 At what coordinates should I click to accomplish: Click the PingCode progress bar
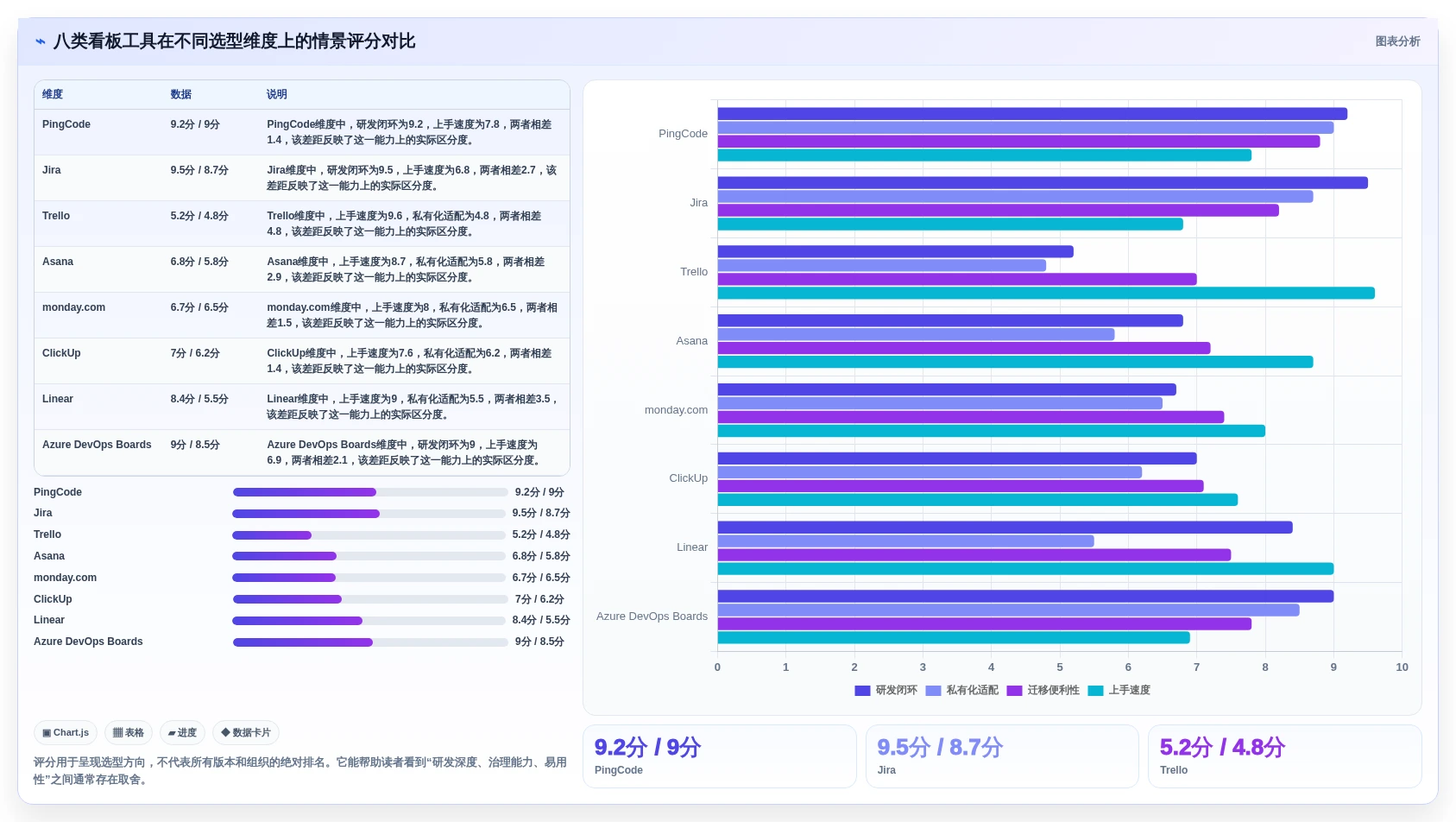point(370,492)
